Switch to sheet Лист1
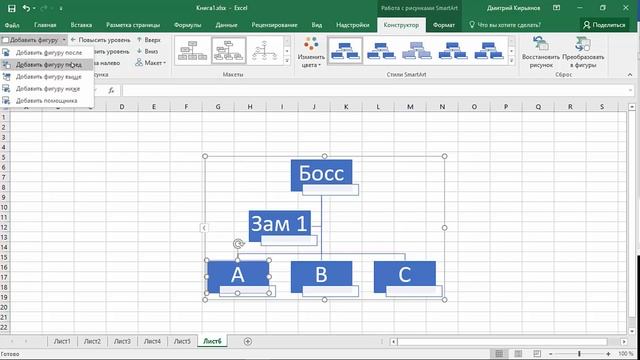This screenshot has height=360, width=640. point(62,341)
